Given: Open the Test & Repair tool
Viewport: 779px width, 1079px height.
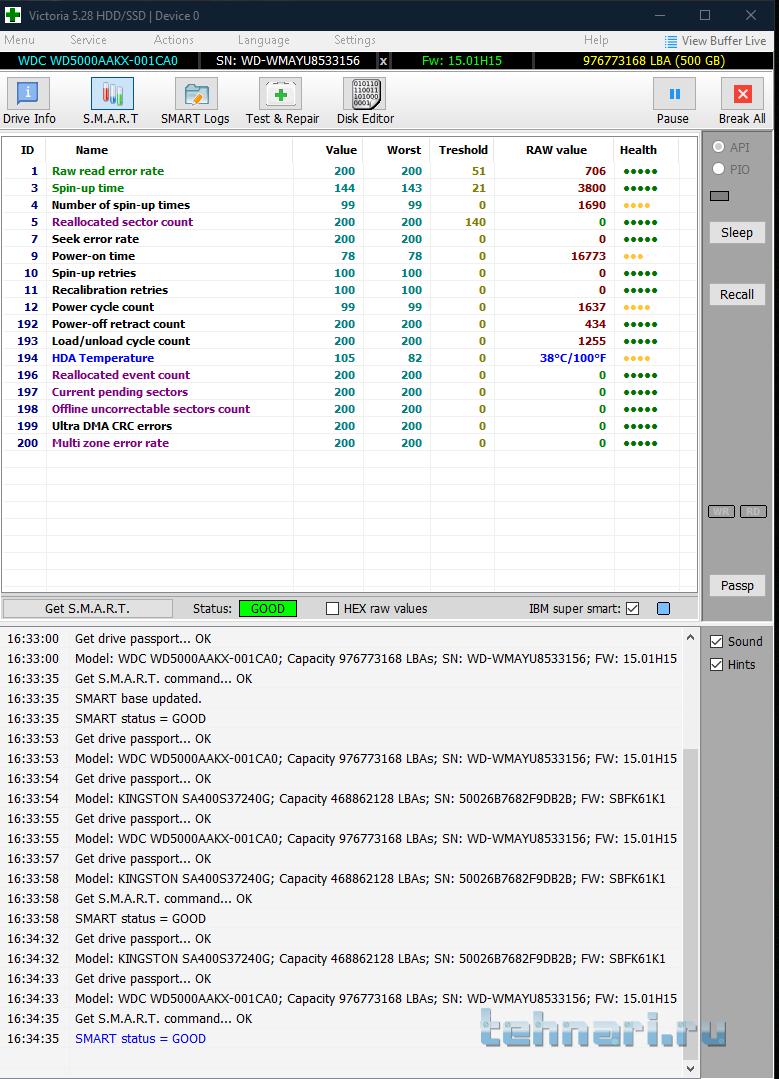Looking at the screenshot, I should point(282,101).
